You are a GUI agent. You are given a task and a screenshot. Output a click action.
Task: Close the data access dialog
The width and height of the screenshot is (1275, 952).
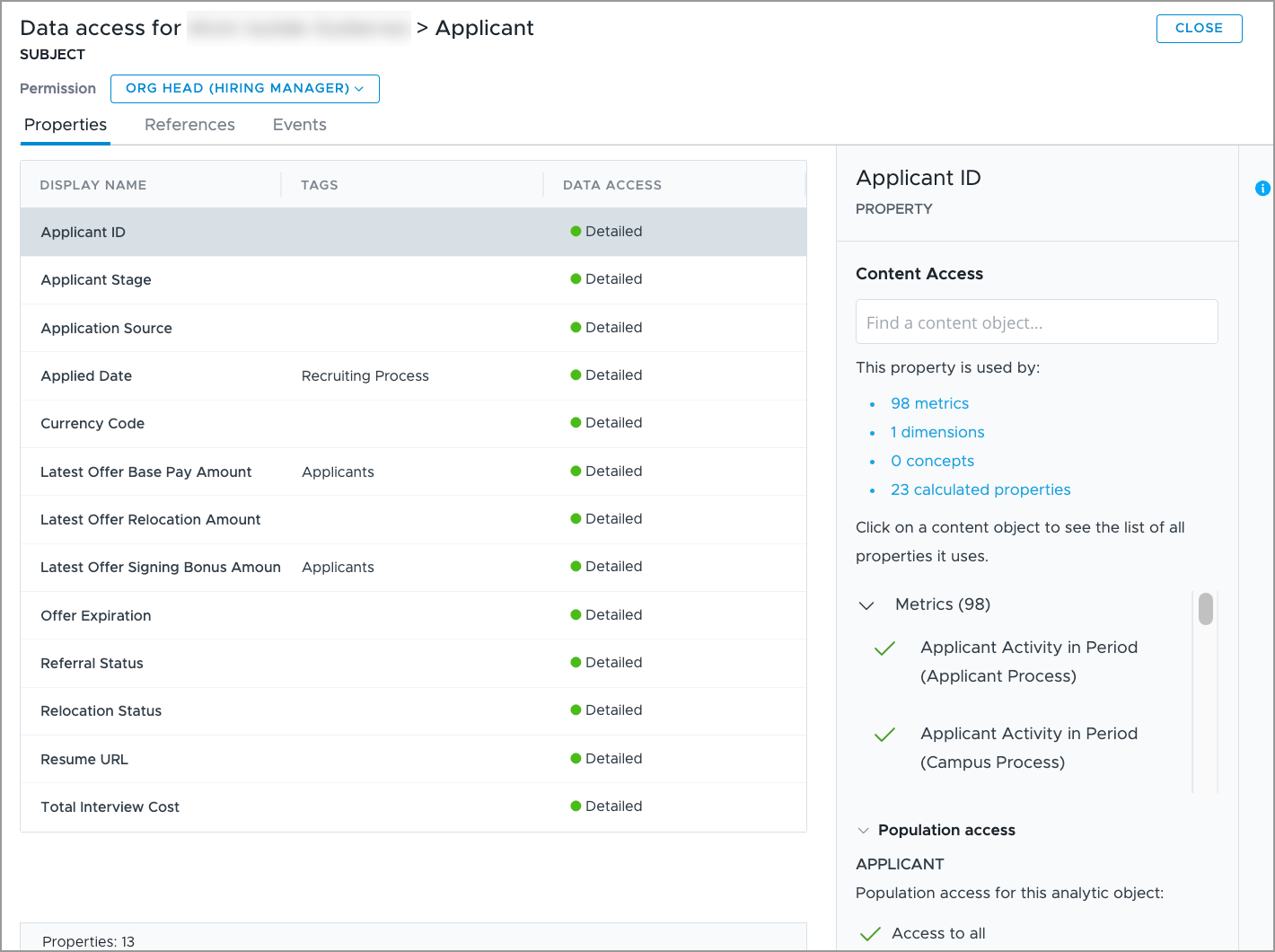coord(1199,28)
